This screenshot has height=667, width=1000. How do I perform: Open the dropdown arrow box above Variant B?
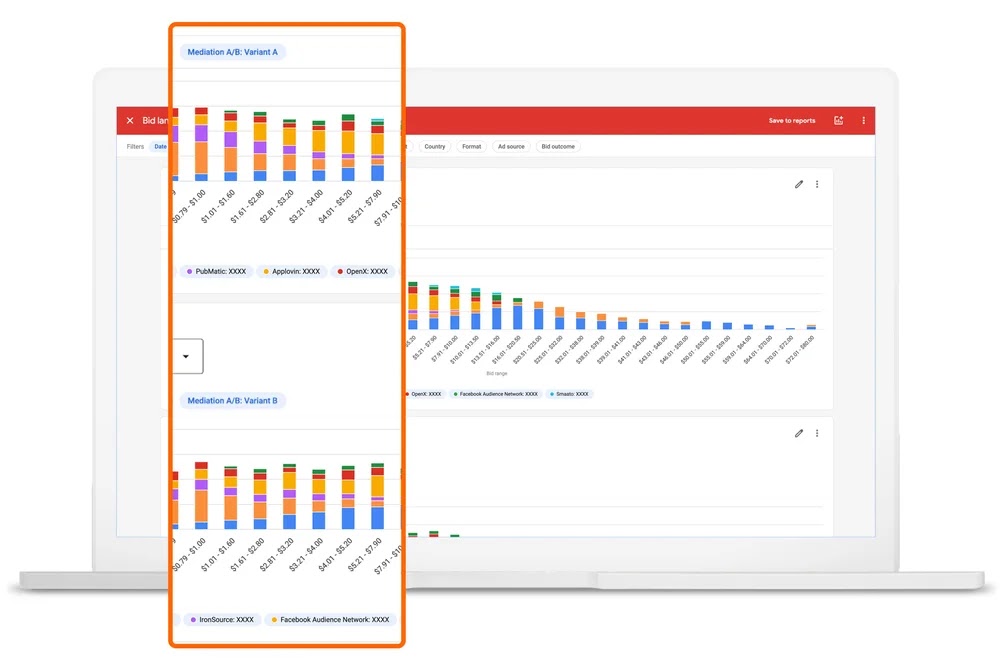click(x=188, y=356)
